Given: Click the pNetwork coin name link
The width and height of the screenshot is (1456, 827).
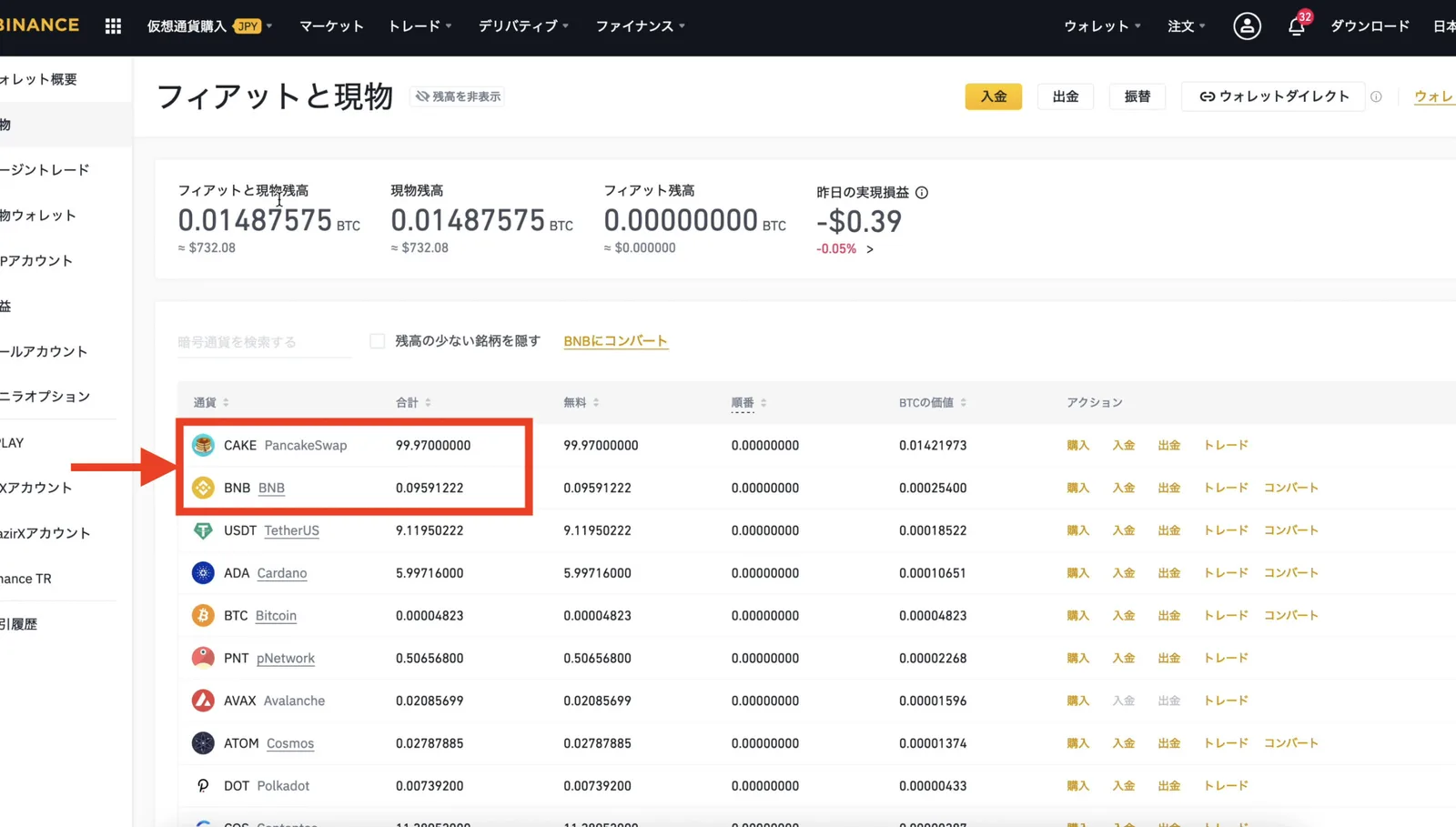Looking at the screenshot, I should [x=286, y=659].
